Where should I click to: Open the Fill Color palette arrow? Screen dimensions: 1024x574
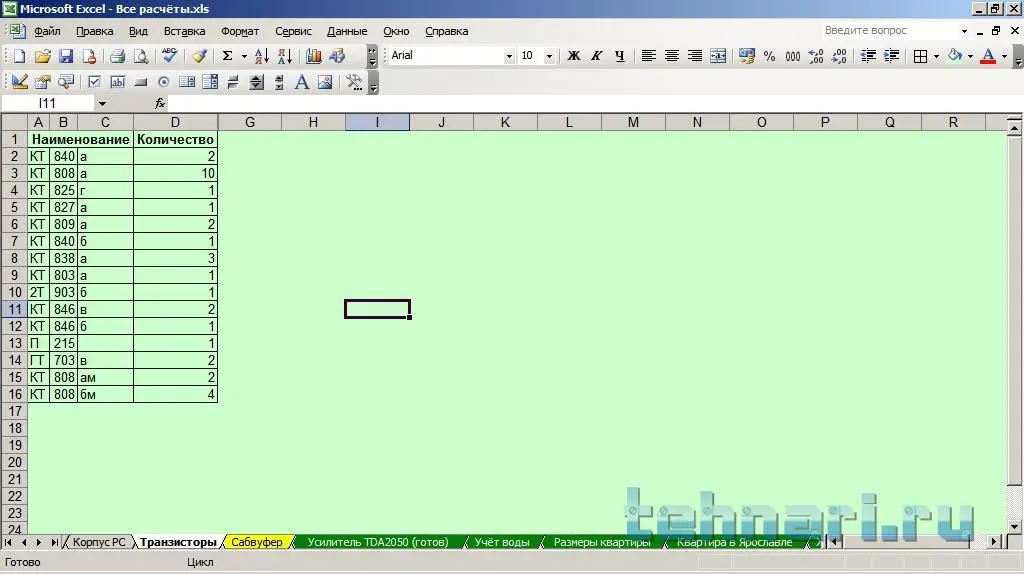click(x=970, y=56)
